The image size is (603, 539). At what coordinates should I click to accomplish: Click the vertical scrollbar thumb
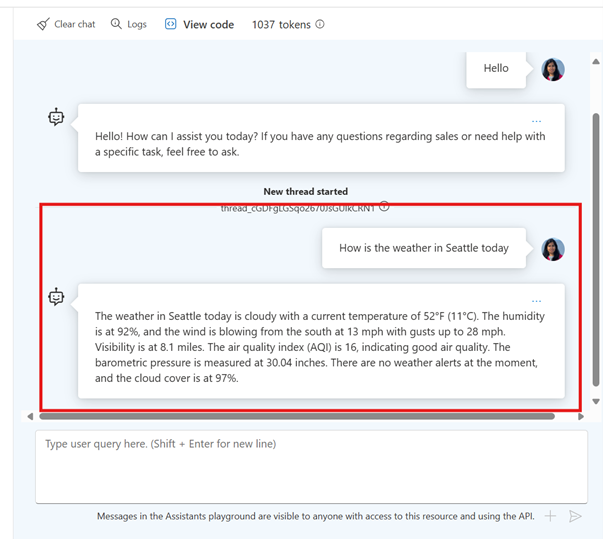click(596, 250)
